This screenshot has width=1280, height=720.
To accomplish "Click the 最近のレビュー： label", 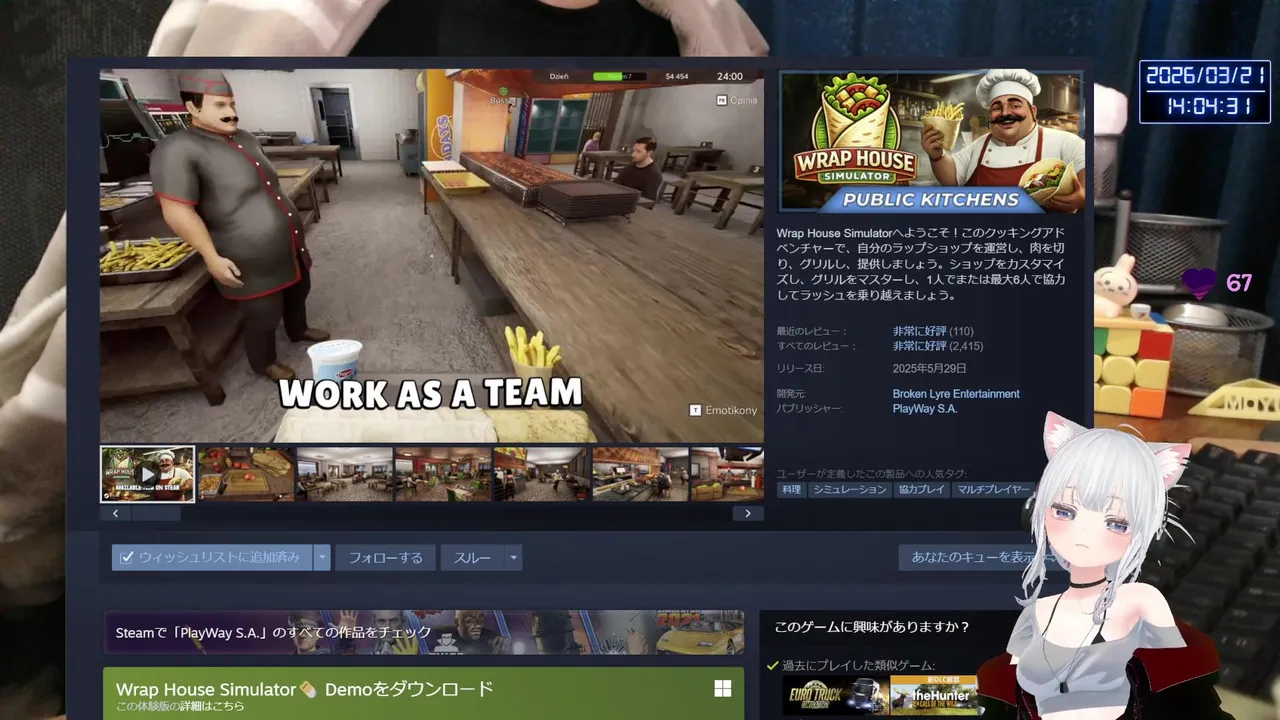I will [812, 331].
